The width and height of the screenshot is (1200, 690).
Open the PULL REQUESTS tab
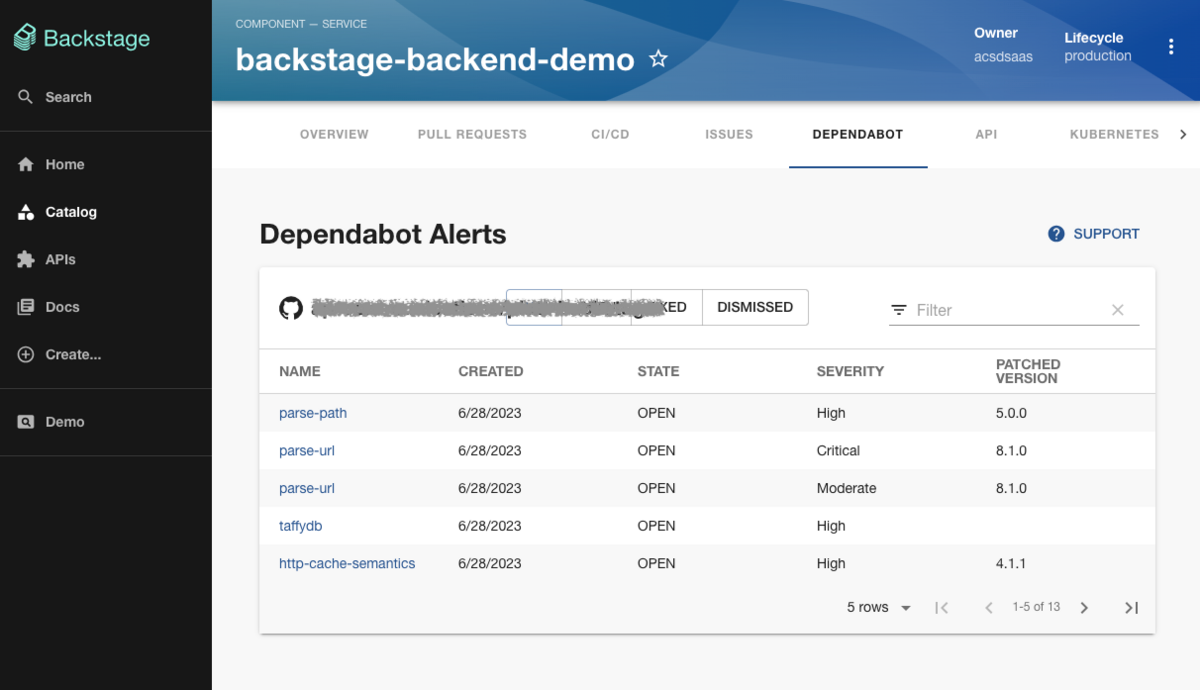coord(471,133)
